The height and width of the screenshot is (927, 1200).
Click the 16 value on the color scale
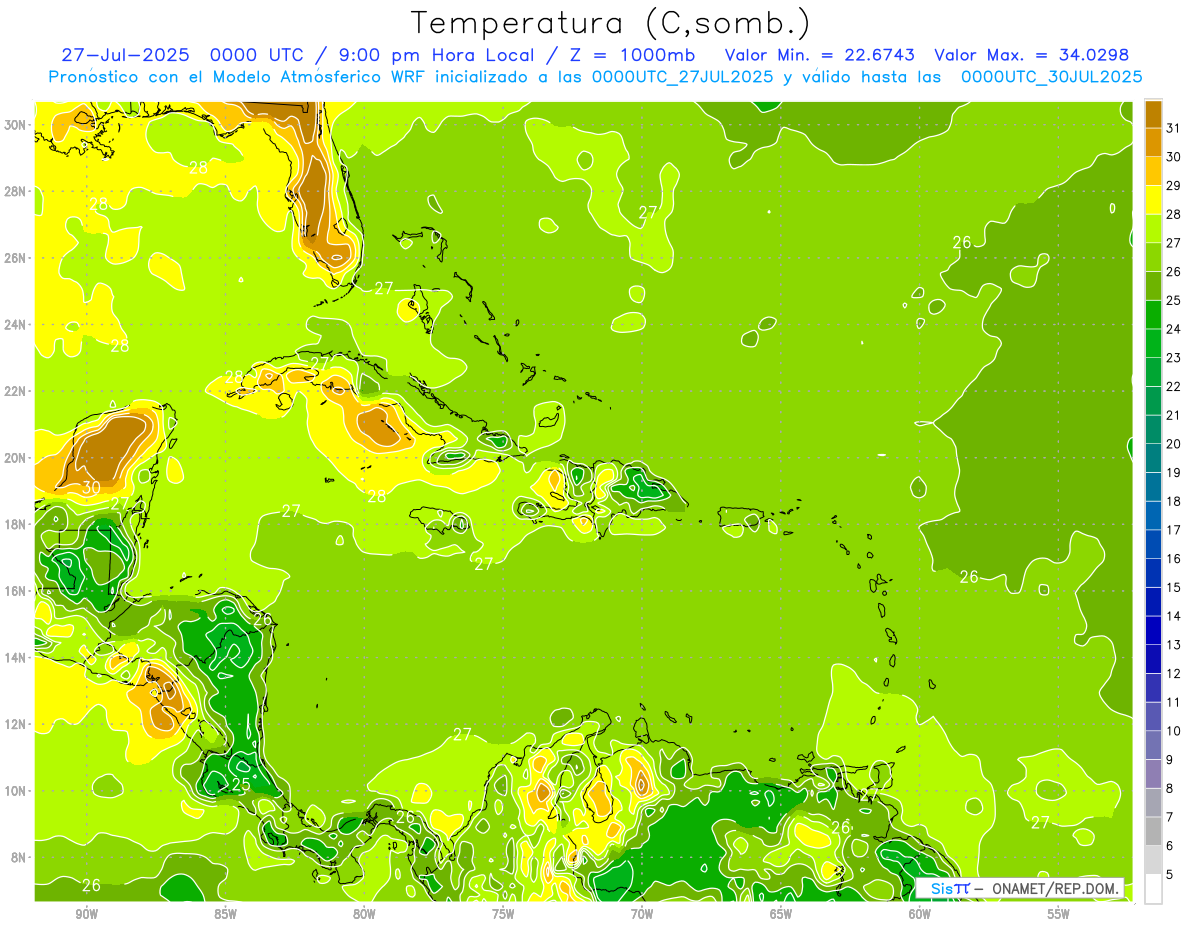tap(1173, 559)
